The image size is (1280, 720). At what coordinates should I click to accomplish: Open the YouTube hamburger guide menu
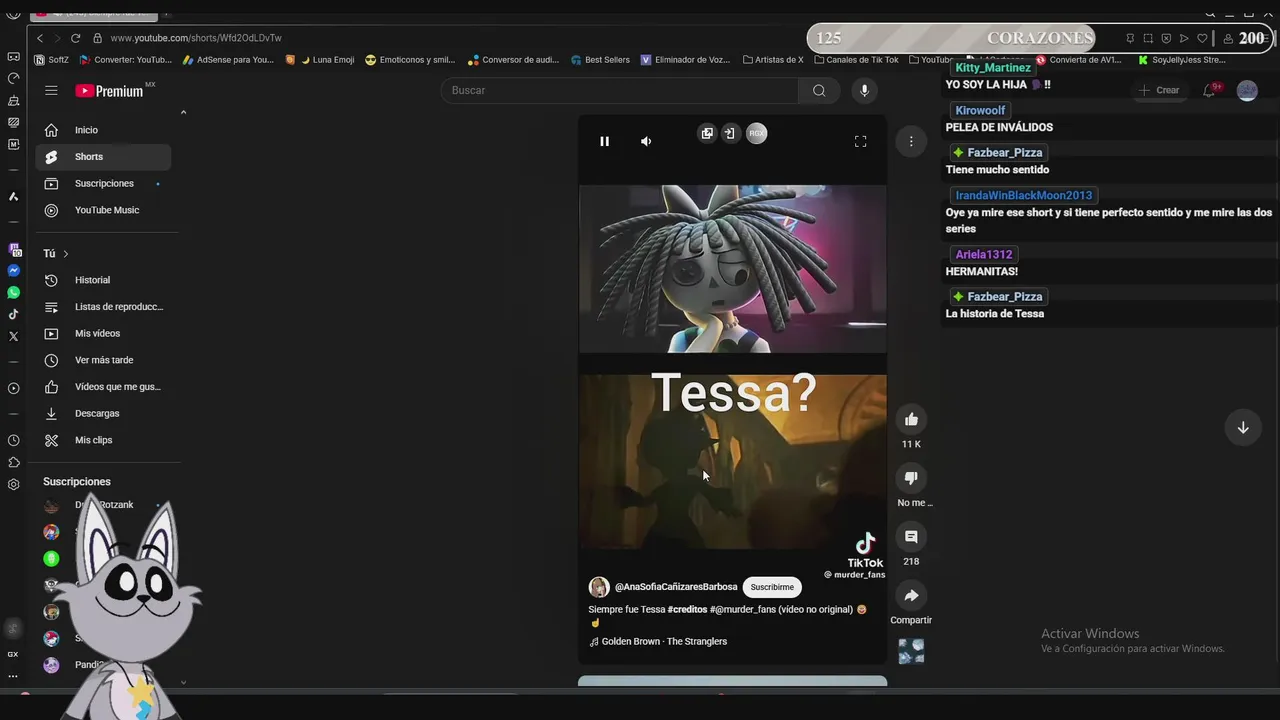pyautogui.click(x=51, y=90)
